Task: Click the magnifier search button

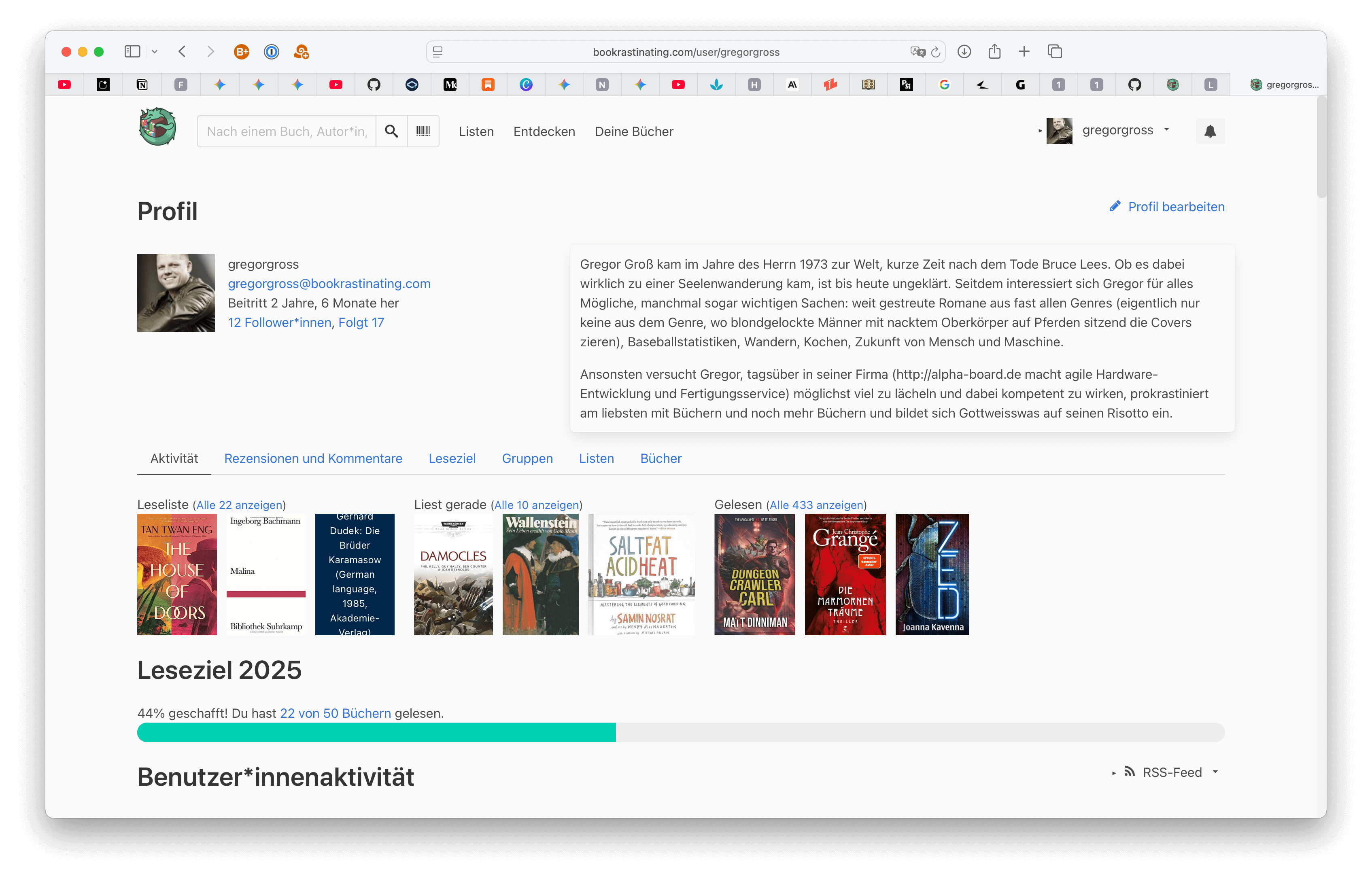Action: click(x=391, y=131)
